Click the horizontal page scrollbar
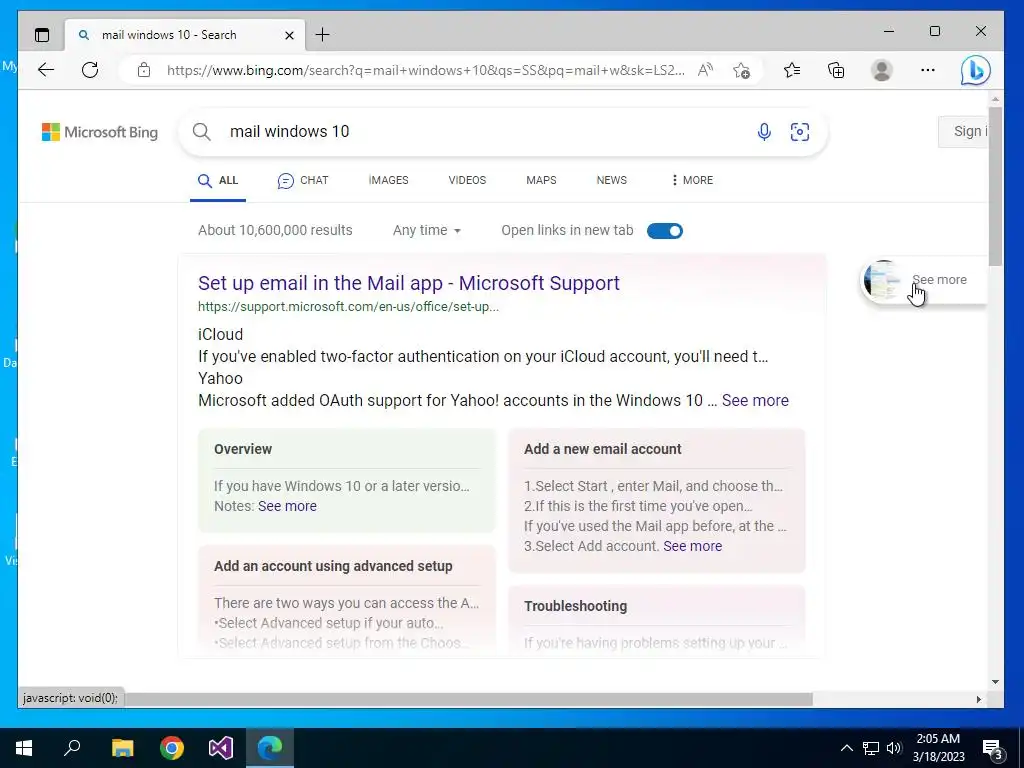 click(x=468, y=699)
